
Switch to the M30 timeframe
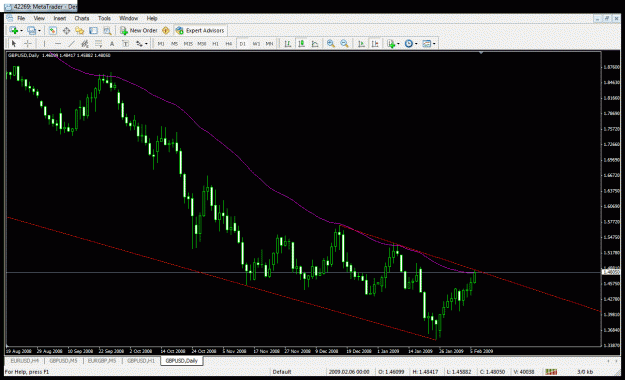[x=202, y=43]
